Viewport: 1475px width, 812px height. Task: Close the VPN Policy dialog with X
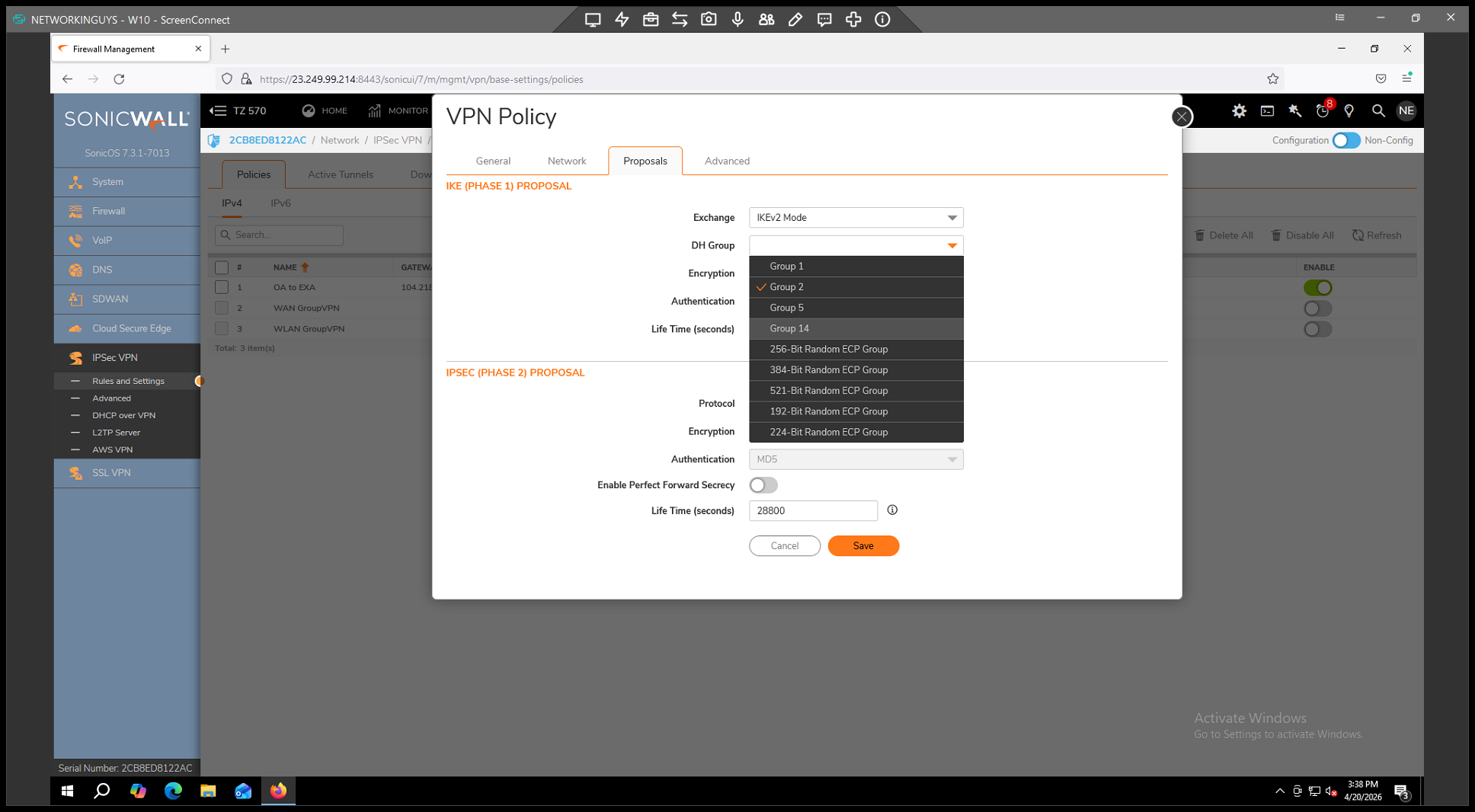click(1181, 117)
